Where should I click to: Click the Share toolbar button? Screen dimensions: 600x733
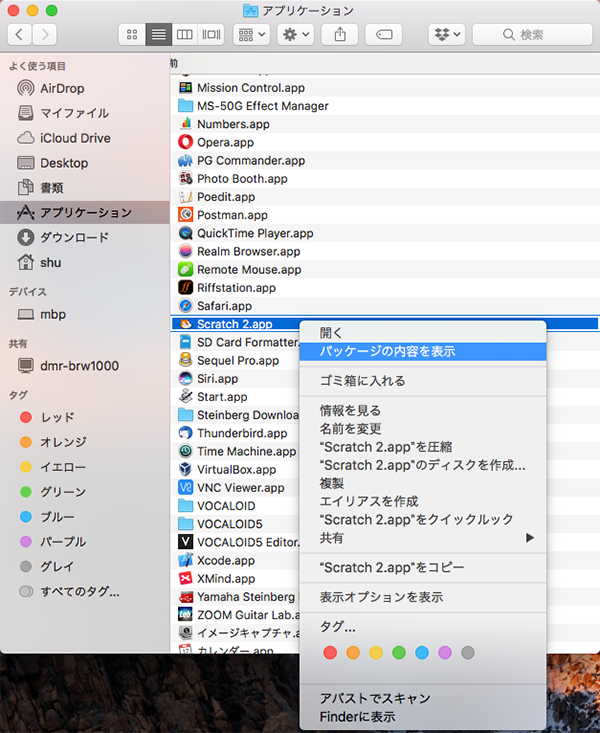[340, 35]
